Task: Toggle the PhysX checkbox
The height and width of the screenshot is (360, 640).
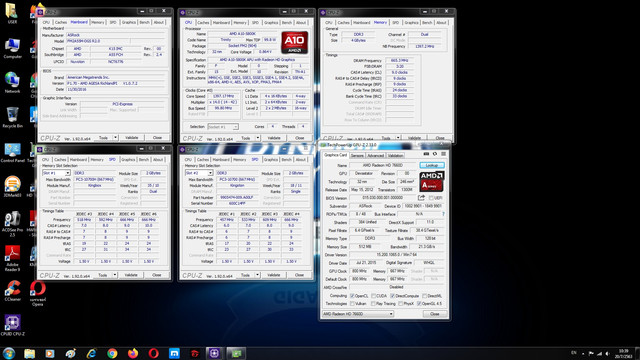Action: [x=400, y=304]
